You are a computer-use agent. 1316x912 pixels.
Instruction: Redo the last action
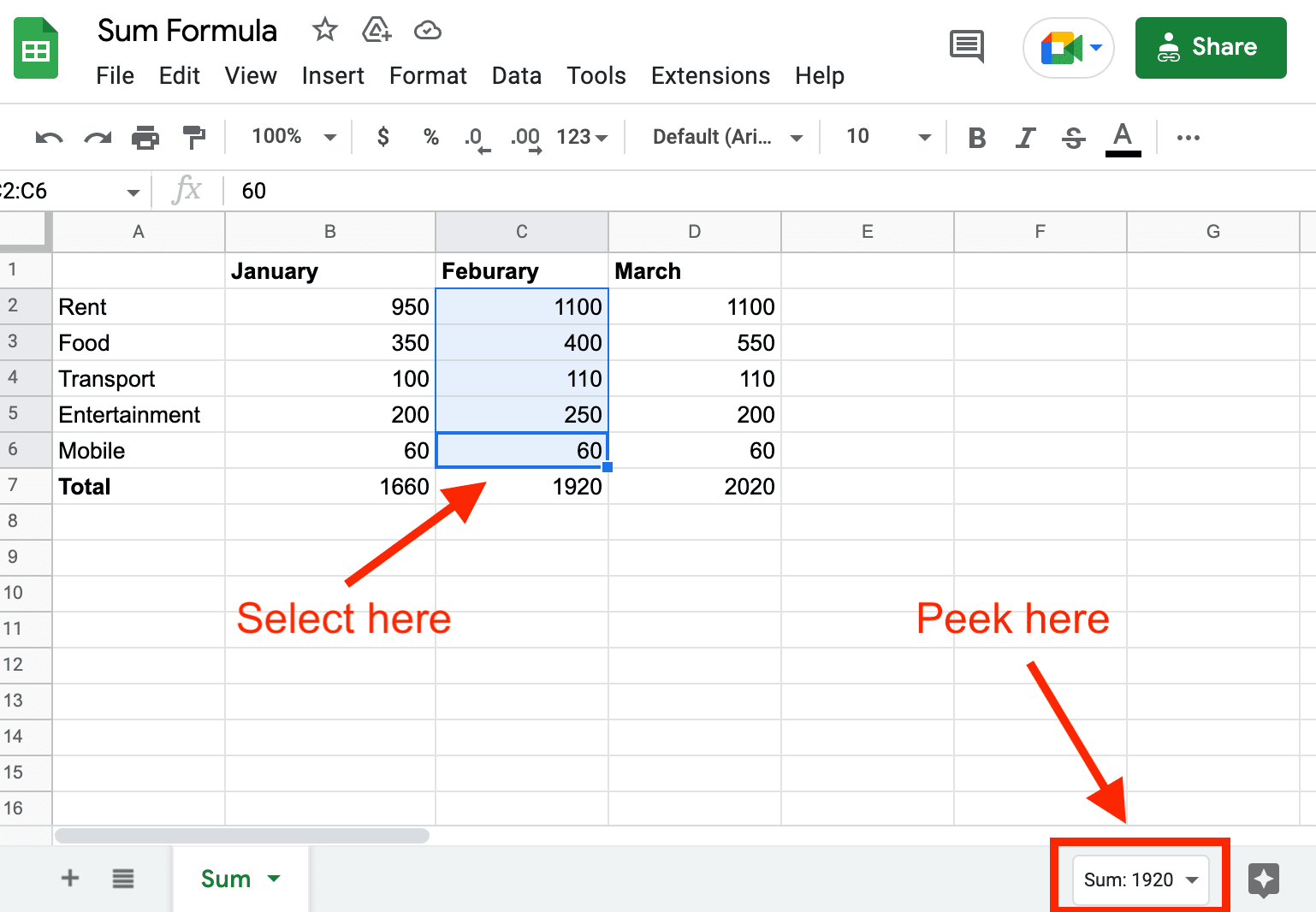98,137
